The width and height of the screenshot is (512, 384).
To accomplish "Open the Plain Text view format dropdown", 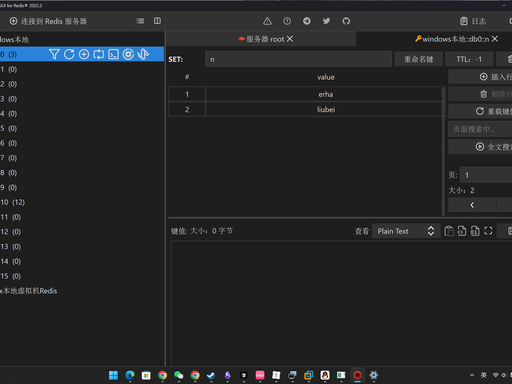I will click(x=406, y=231).
